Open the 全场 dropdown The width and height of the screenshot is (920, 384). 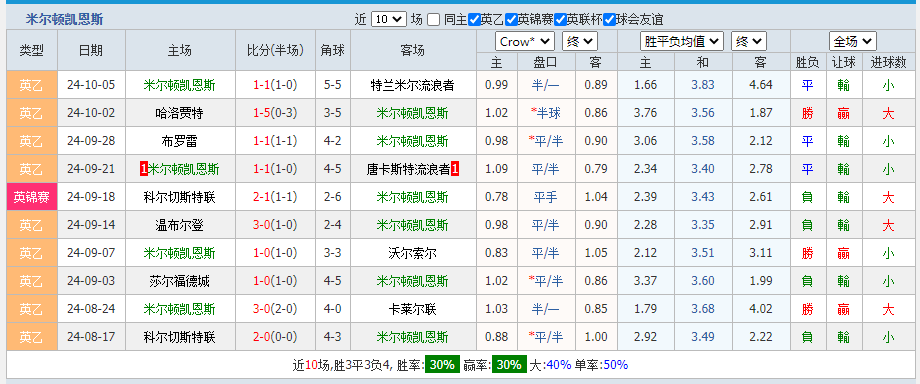click(853, 42)
